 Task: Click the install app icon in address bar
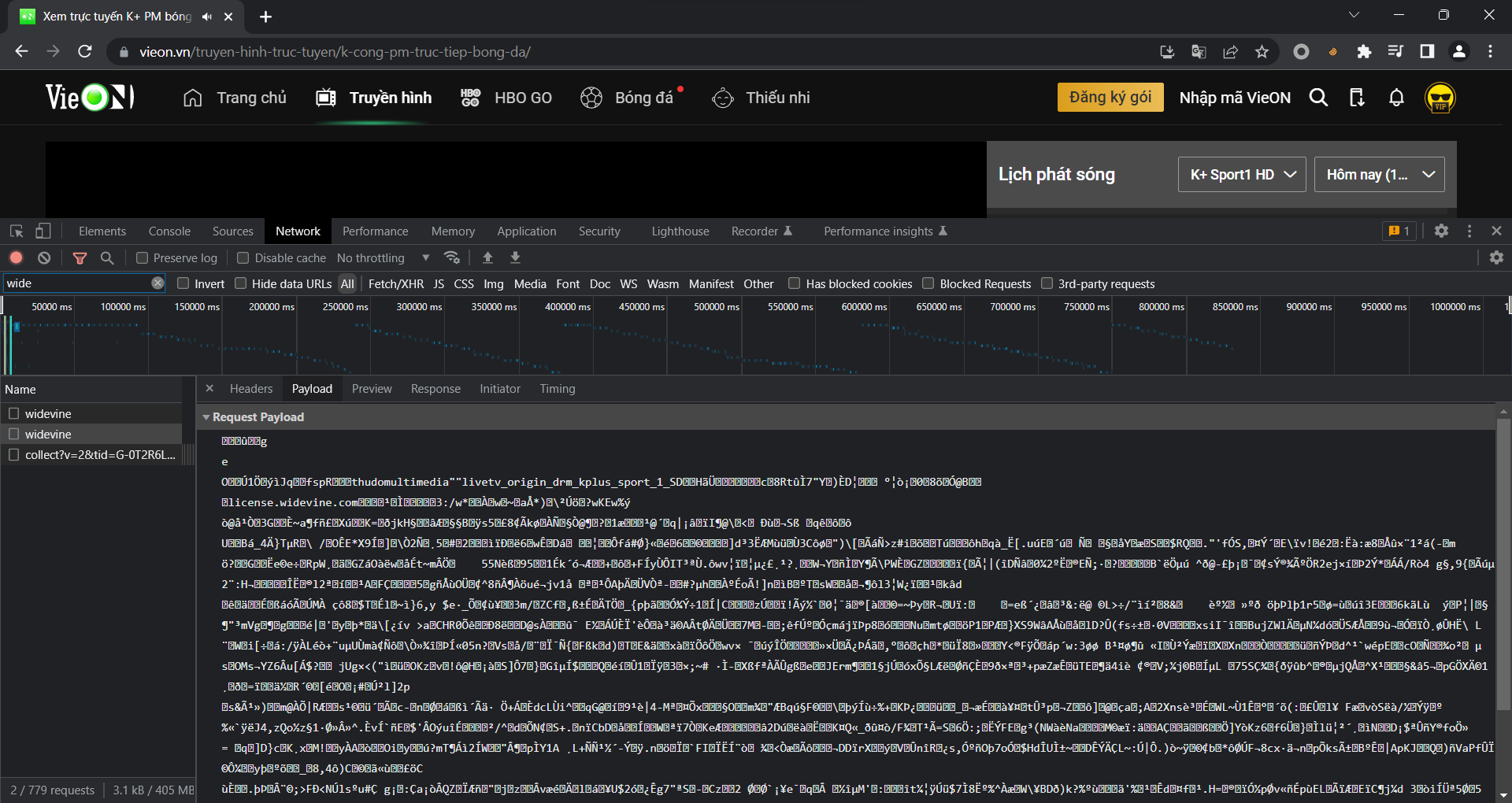point(1167,51)
